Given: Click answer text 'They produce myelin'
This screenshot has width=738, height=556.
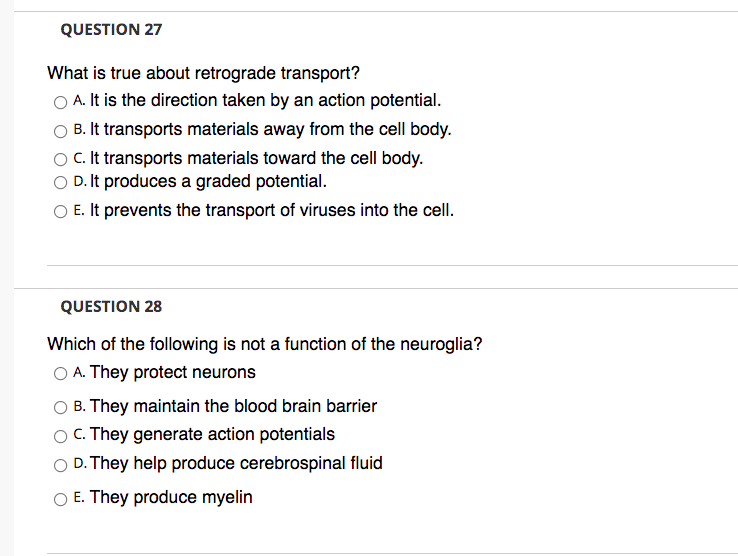Looking at the screenshot, I should tap(171, 497).
